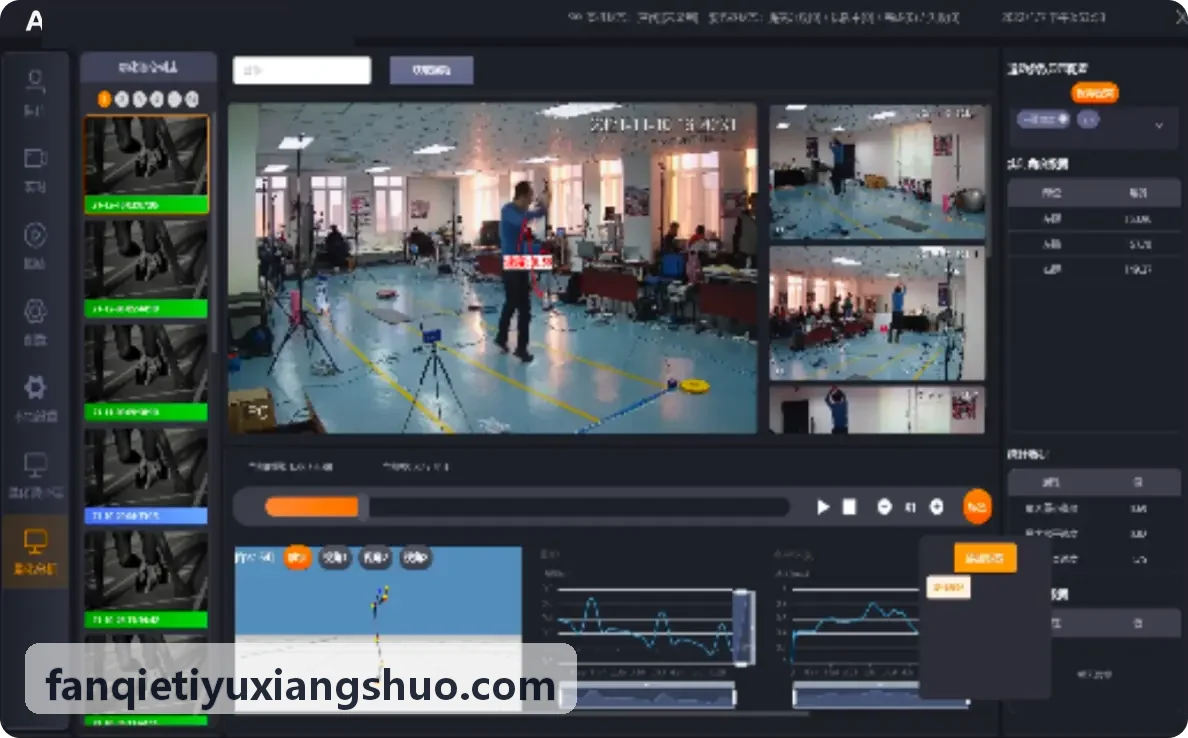Select the second view pill over 3D skeleton

pos(334,558)
